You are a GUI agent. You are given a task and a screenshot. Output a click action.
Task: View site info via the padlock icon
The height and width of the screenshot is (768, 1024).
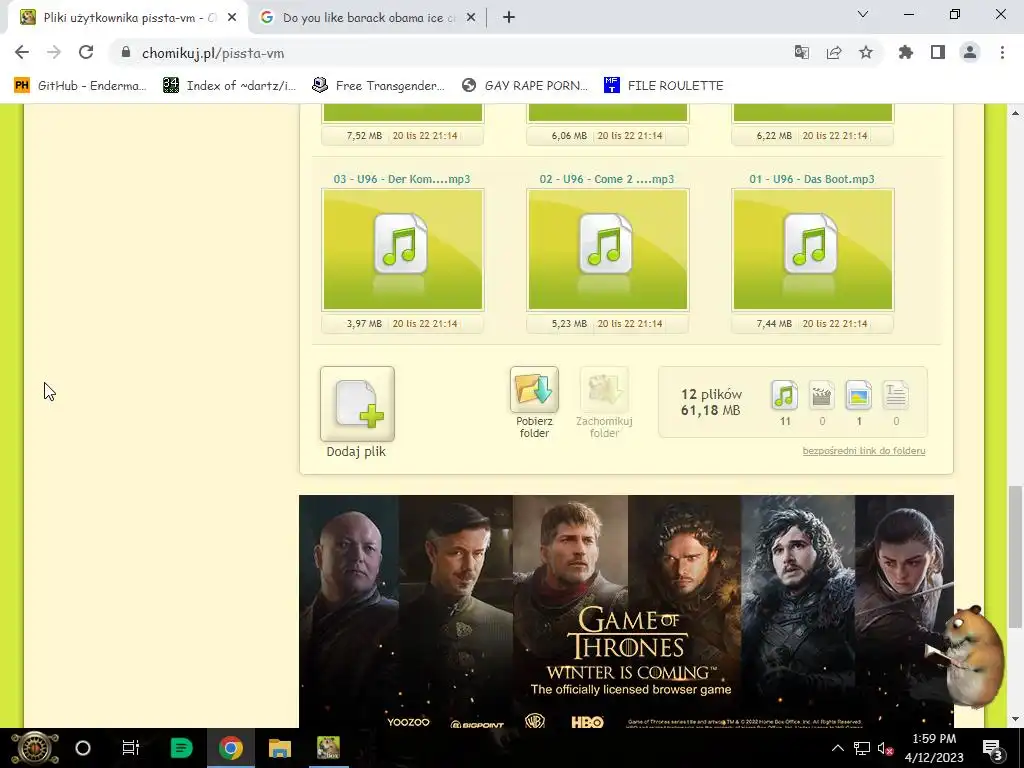click(x=126, y=53)
